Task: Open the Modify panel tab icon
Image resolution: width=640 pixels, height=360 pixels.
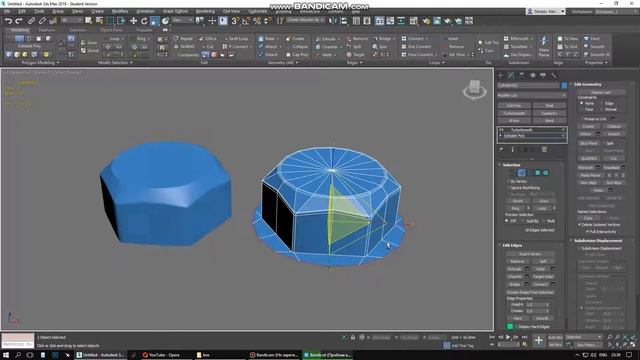Action: click(511, 75)
